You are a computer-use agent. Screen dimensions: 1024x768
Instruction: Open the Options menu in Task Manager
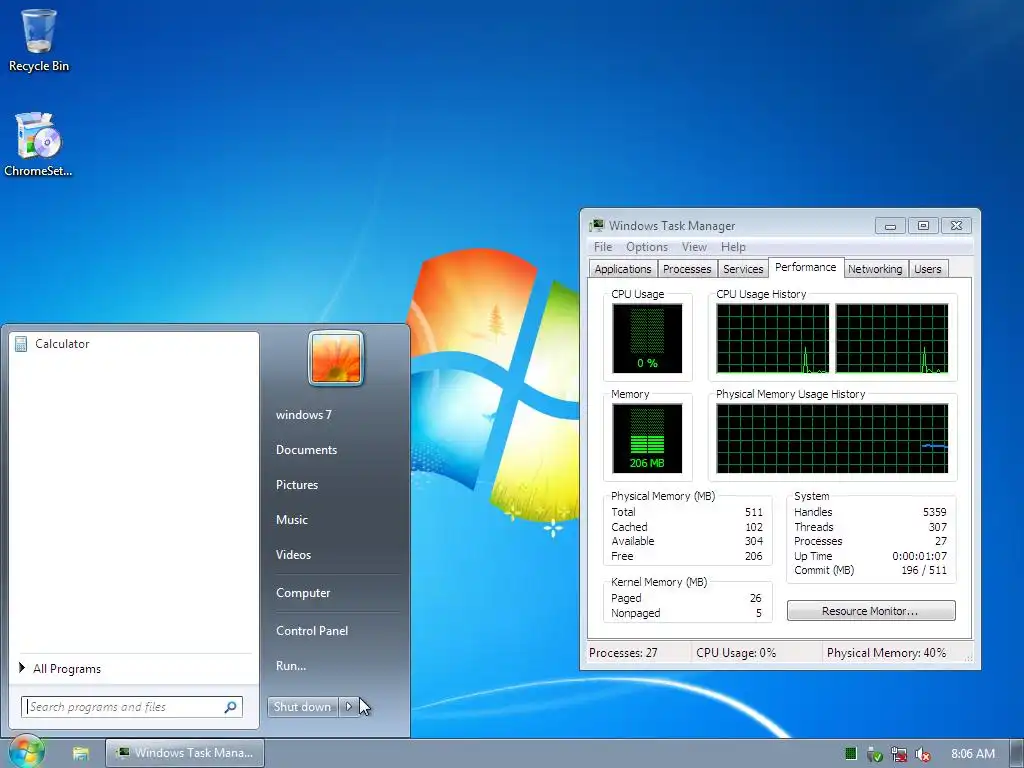coord(647,247)
